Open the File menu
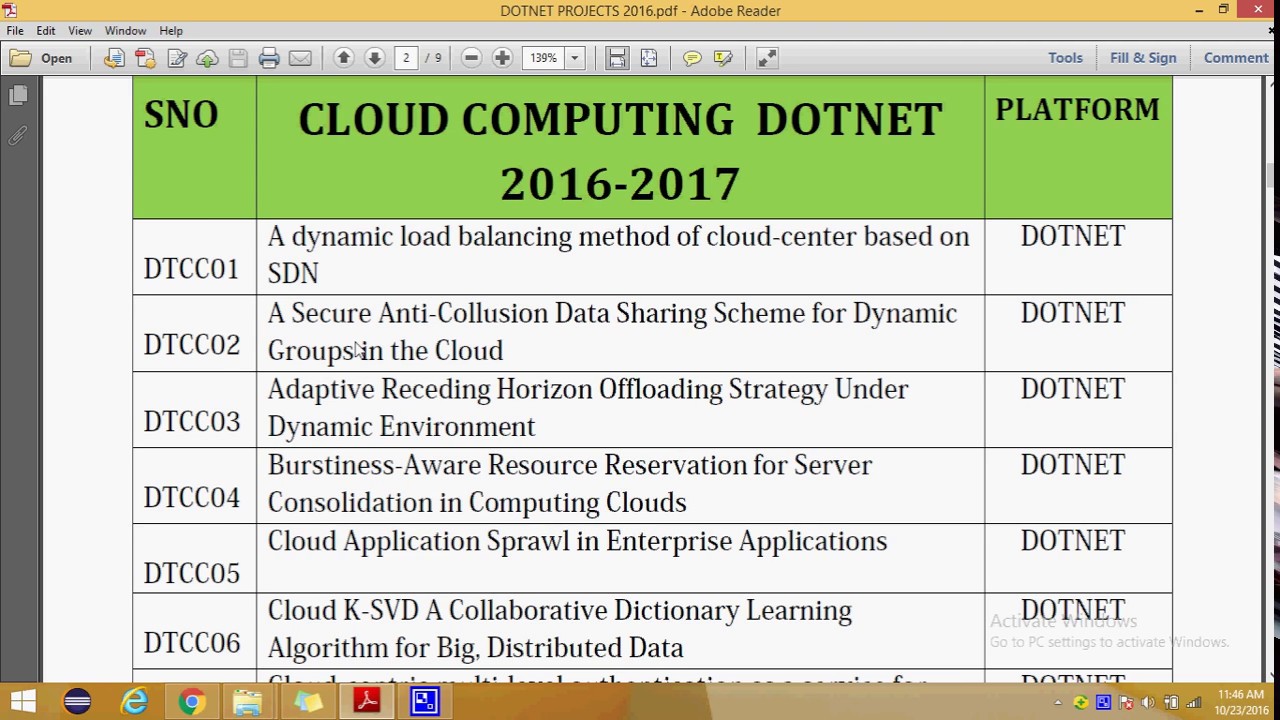 pos(15,31)
